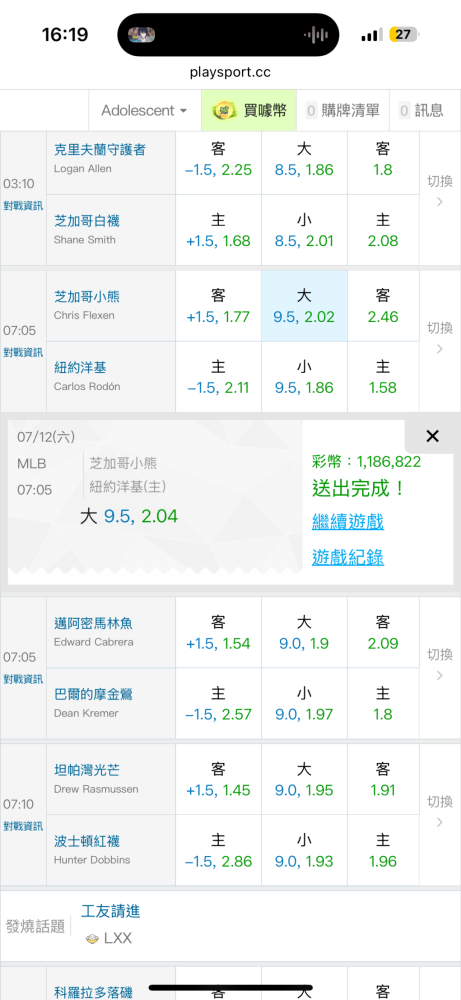Tap the 買噱幣 coin button
Screen dimensions: 461x1000
tap(249, 110)
